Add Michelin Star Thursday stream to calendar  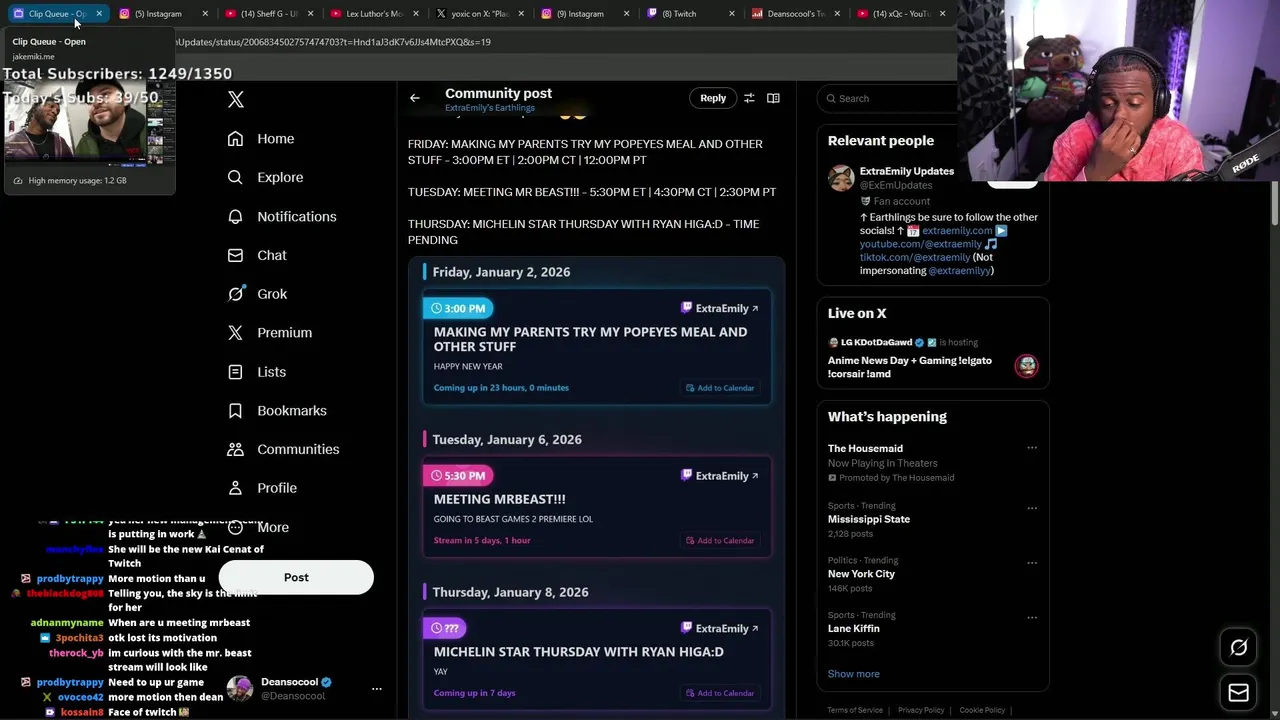tap(720, 693)
